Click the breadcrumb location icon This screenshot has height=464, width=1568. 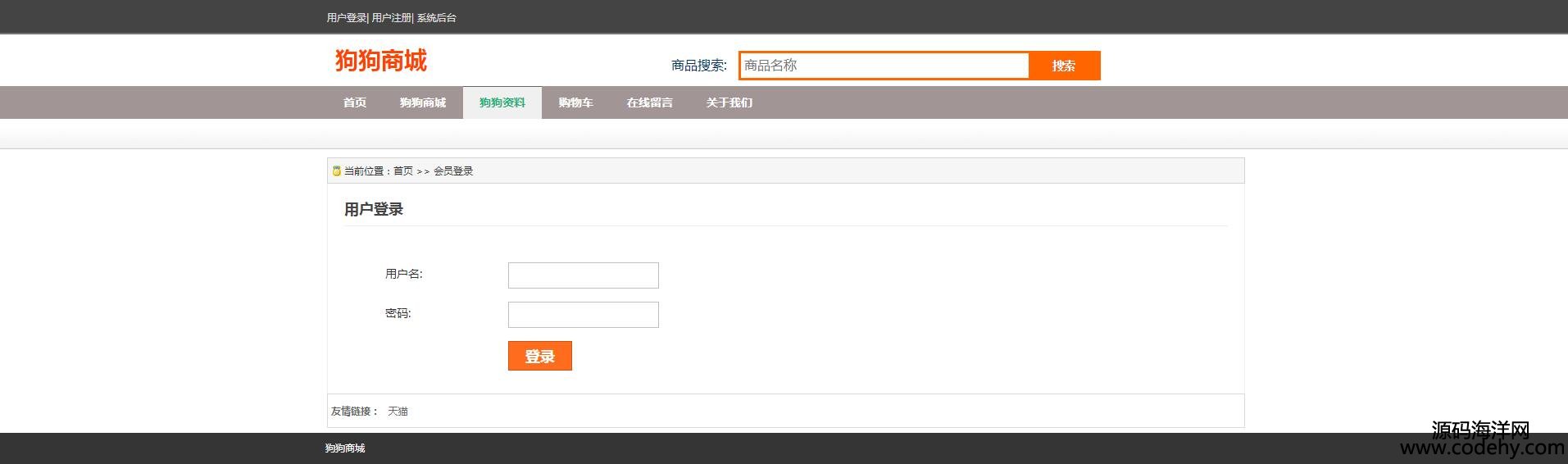tap(336, 171)
